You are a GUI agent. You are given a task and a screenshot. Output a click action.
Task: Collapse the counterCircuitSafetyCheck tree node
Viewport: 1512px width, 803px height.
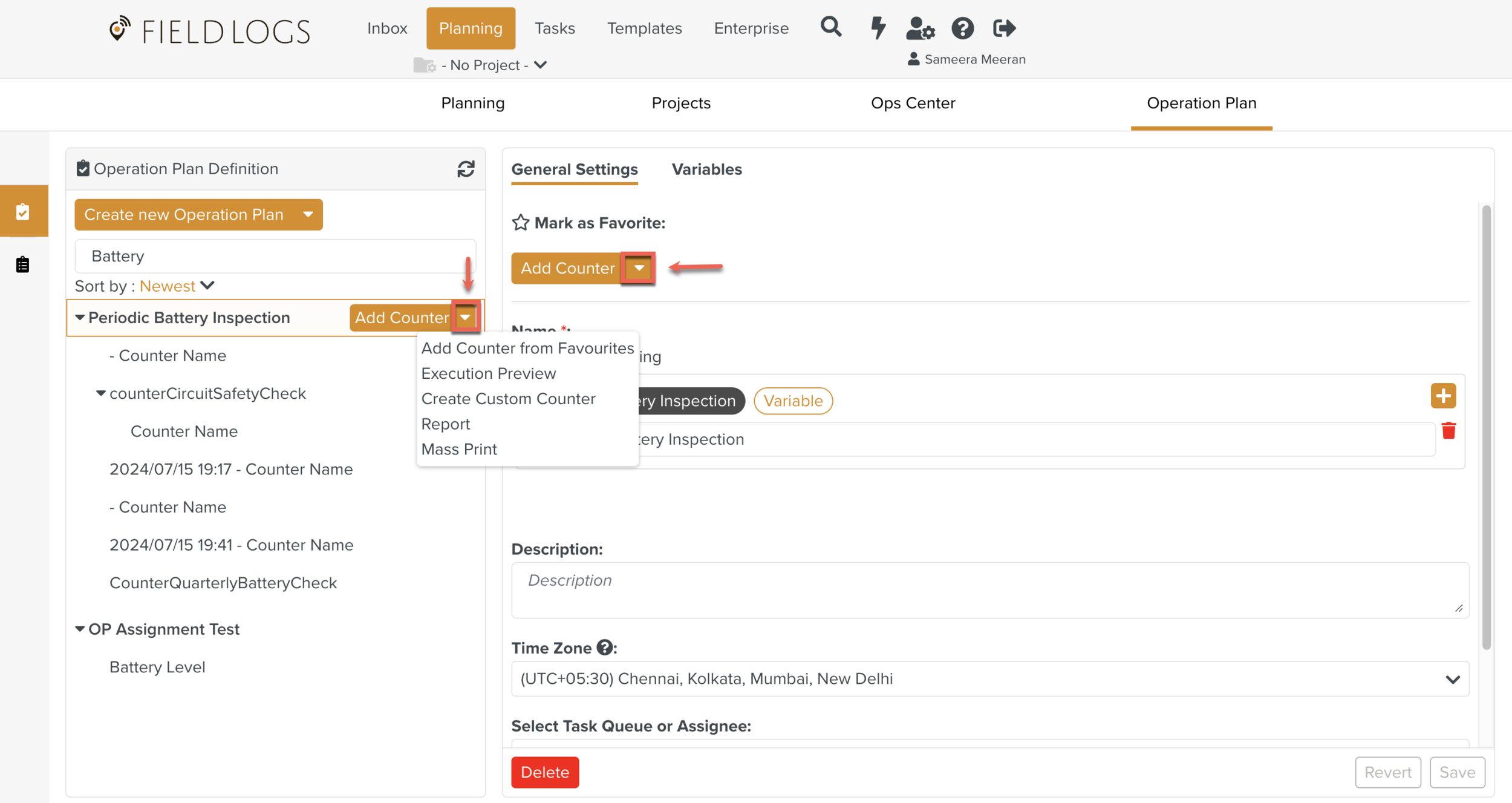101,393
